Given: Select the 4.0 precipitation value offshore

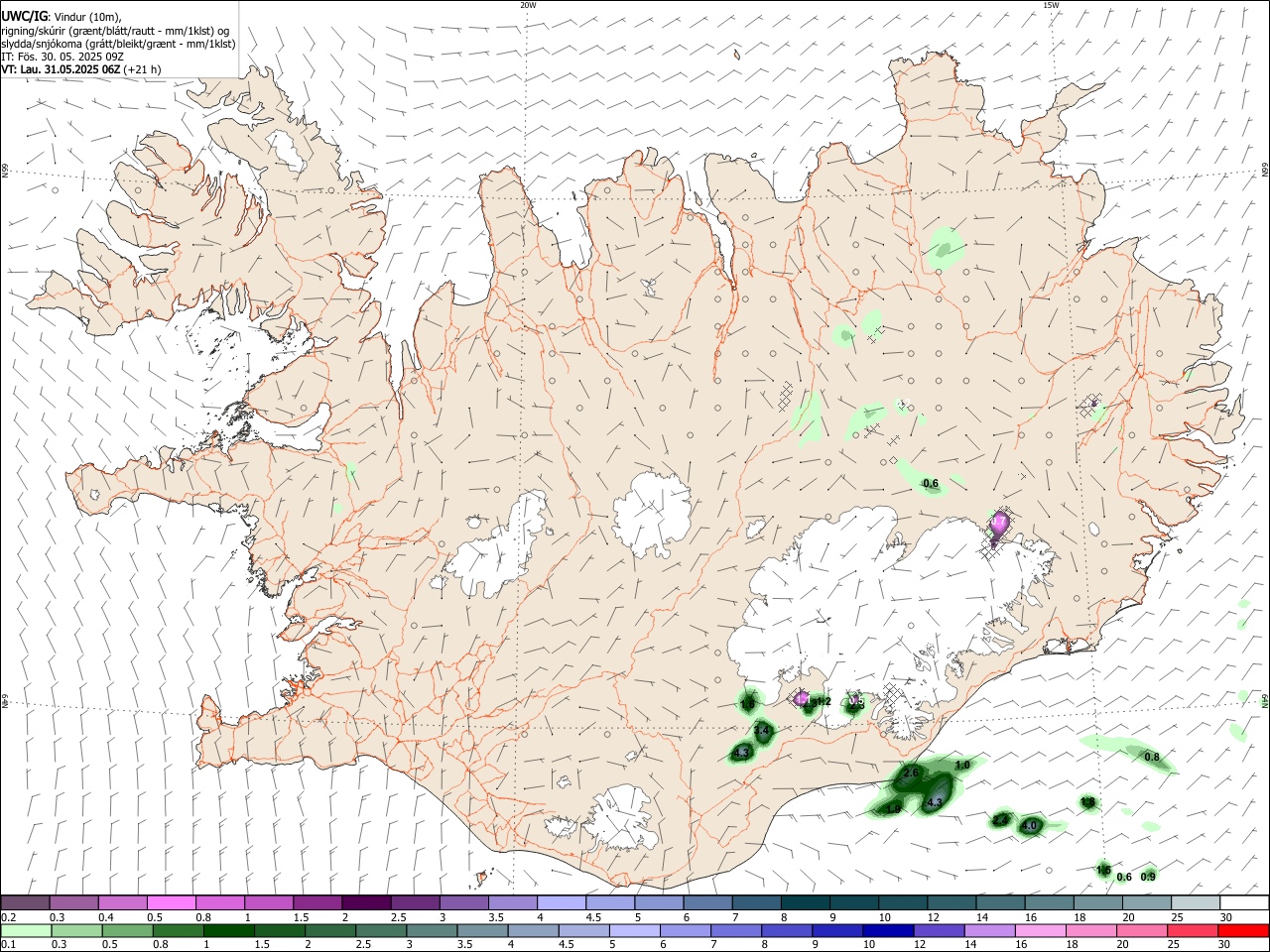Looking at the screenshot, I should point(1030,825).
